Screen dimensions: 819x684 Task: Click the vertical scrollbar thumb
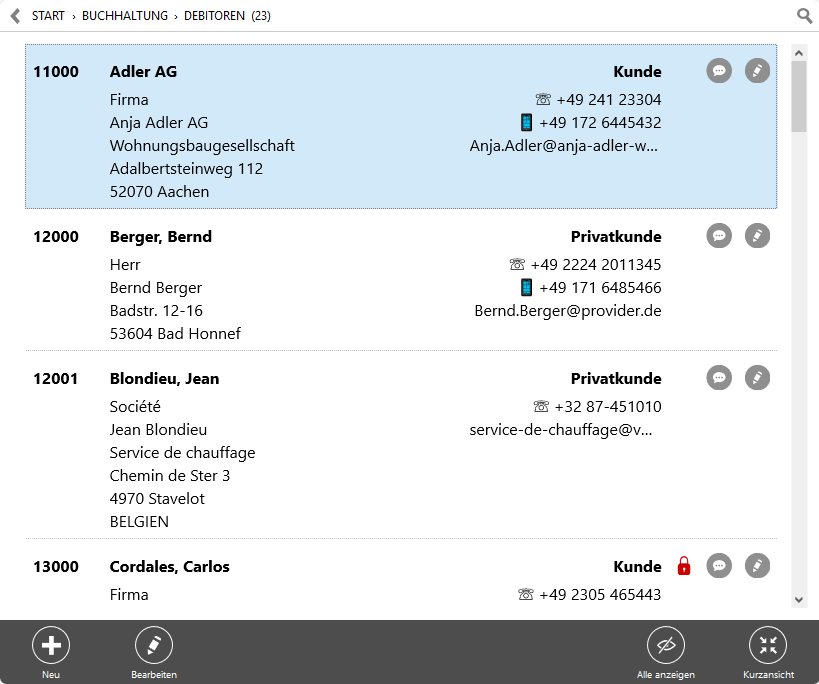[x=799, y=97]
